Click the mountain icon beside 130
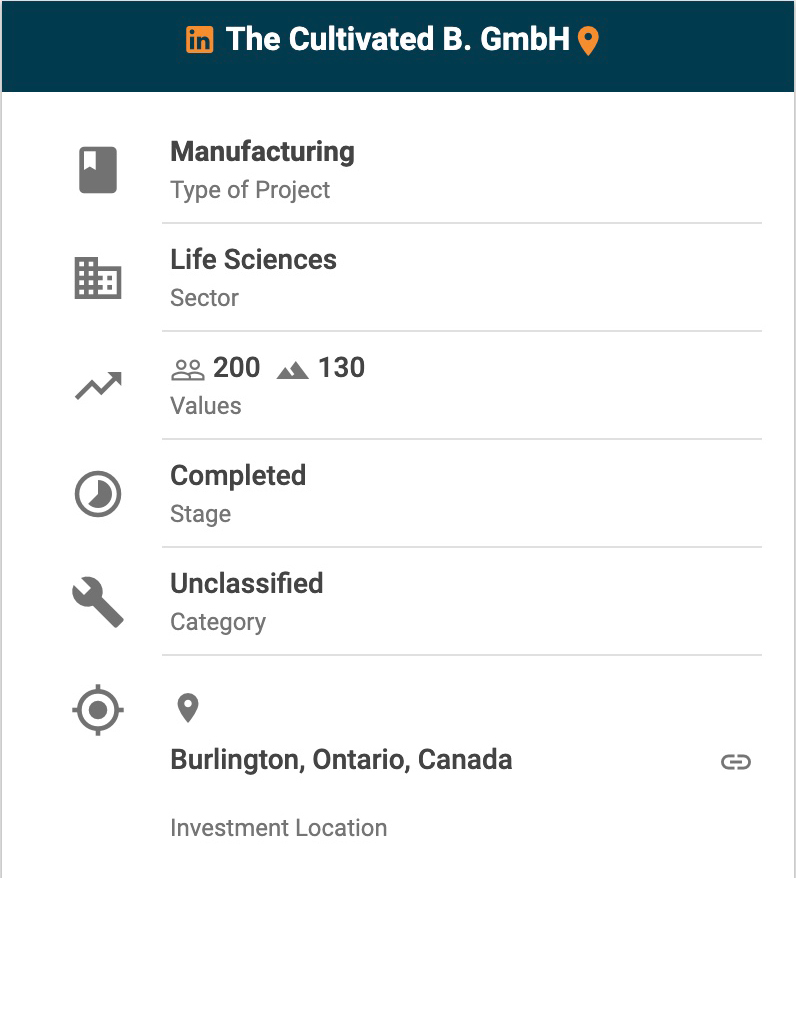796x1012 pixels. [292, 370]
